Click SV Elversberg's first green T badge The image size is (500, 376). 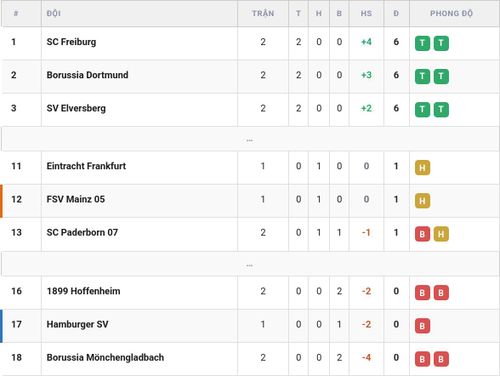pos(422,110)
